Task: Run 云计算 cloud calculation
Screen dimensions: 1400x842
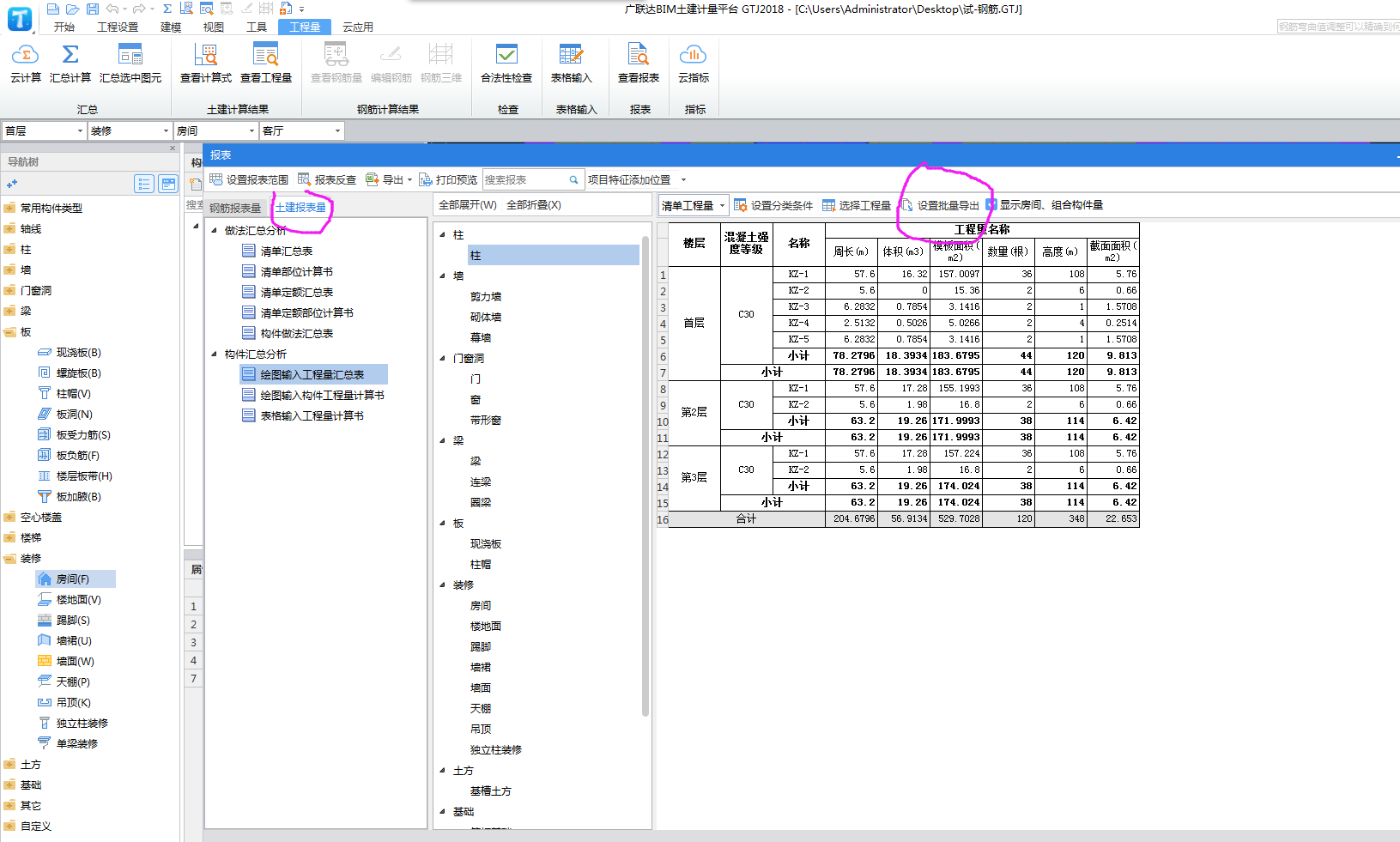Action: click(x=25, y=64)
